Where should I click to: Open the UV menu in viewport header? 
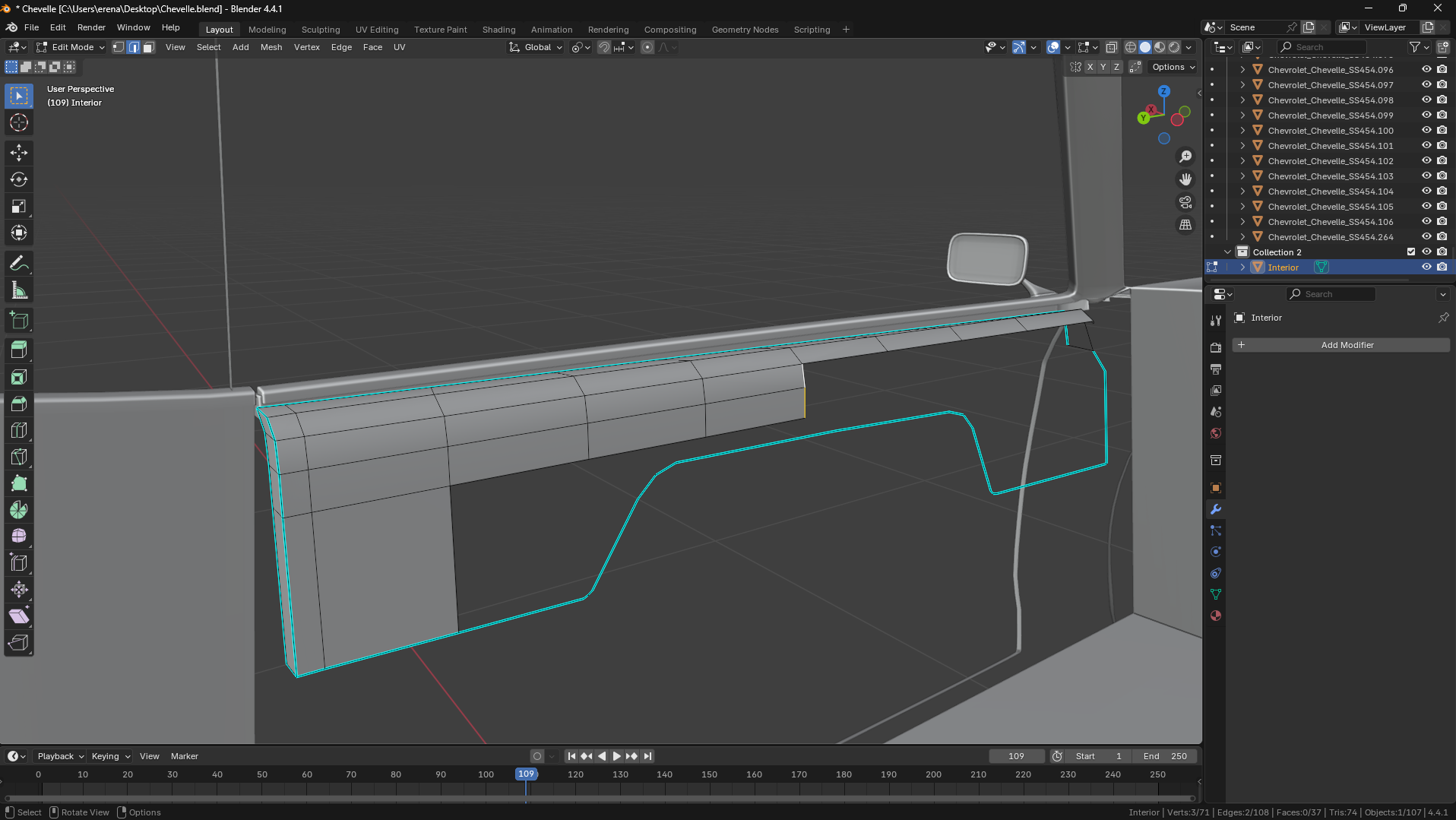(399, 47)
